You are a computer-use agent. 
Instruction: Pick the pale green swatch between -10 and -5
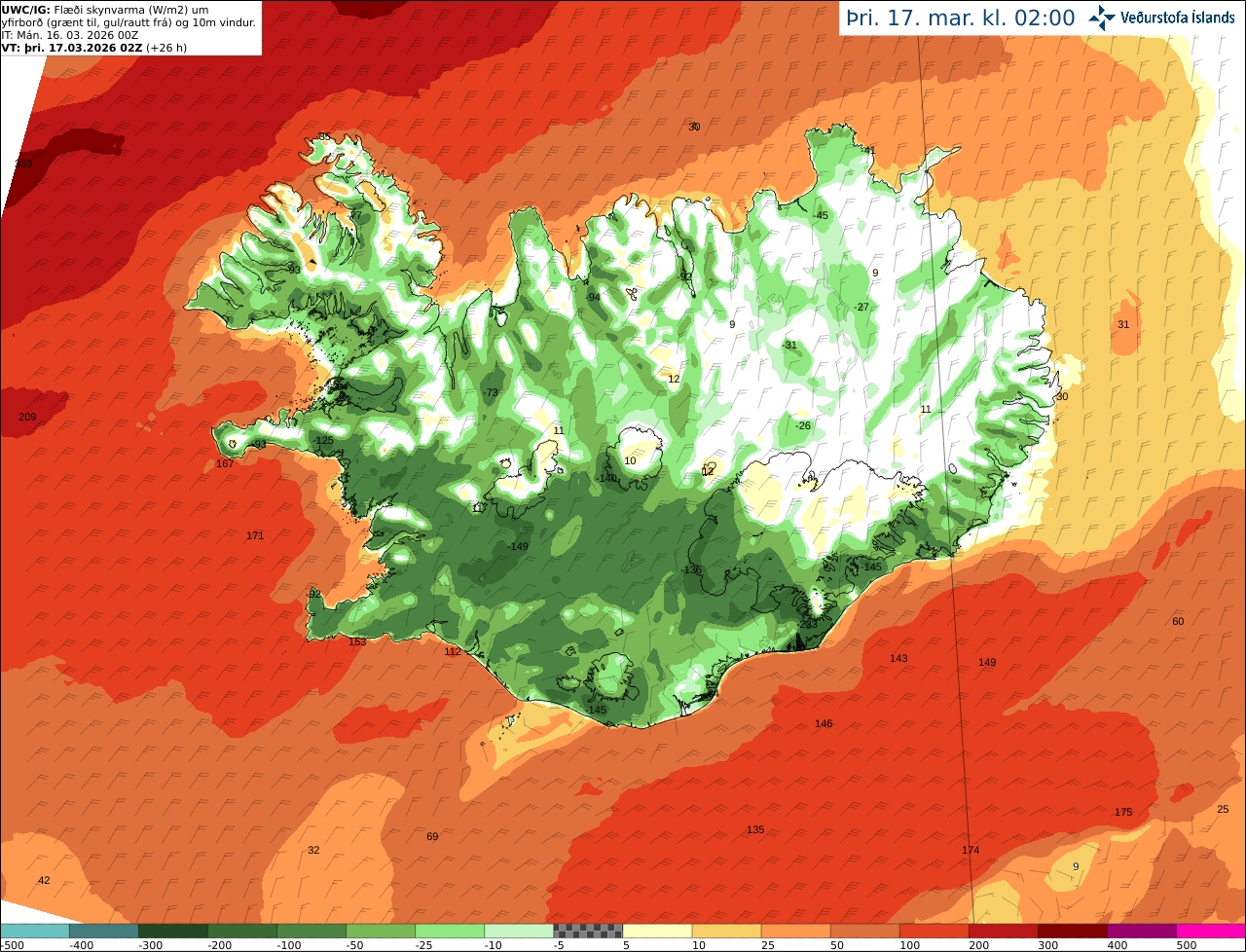518,931
